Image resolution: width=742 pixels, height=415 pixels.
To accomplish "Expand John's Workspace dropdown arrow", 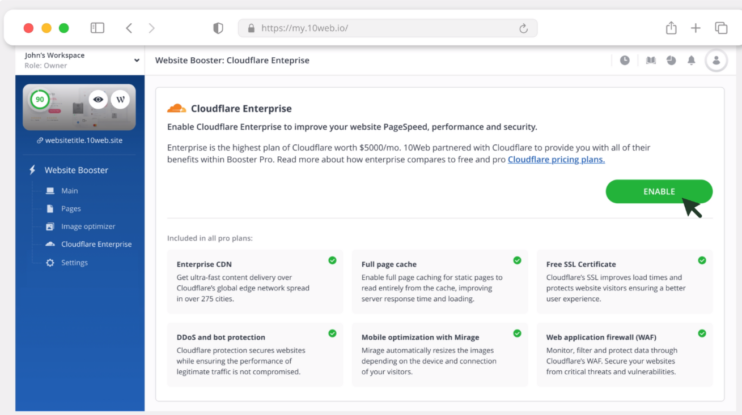I will click(136, 61).
